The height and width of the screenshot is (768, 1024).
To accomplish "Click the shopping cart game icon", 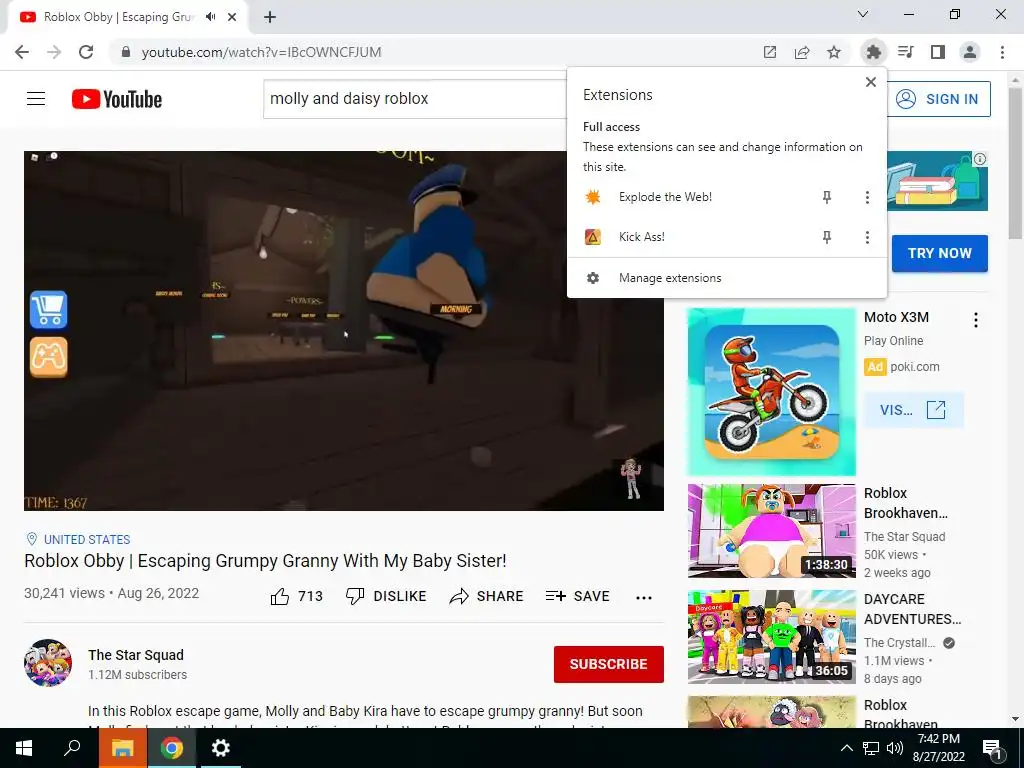I will coord(48,310).
